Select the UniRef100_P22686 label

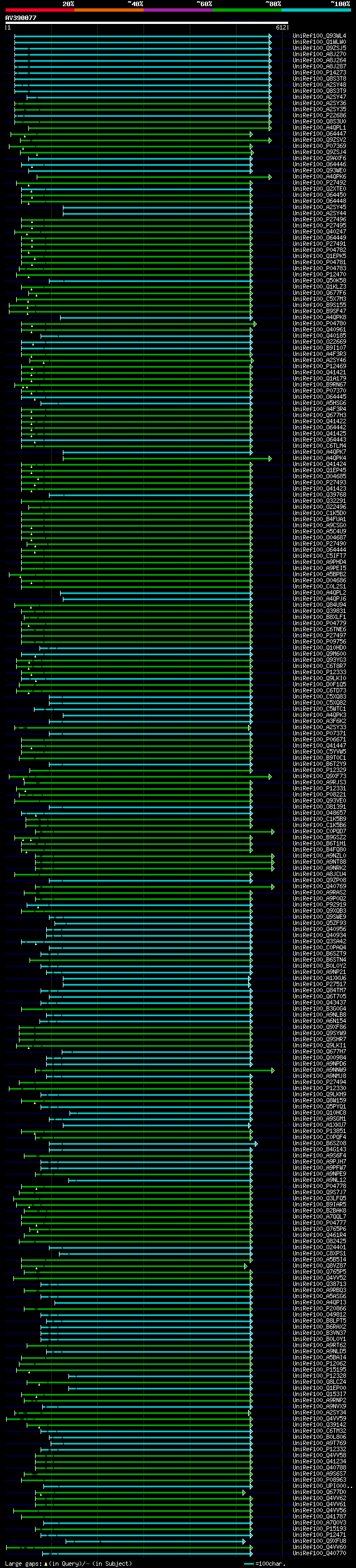click(319, 116)
